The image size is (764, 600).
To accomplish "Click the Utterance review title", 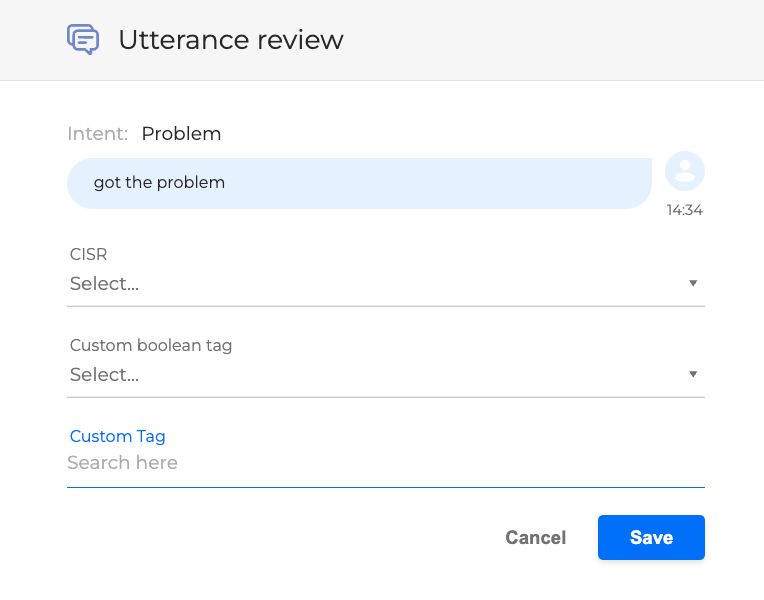I will click(231, 40).
